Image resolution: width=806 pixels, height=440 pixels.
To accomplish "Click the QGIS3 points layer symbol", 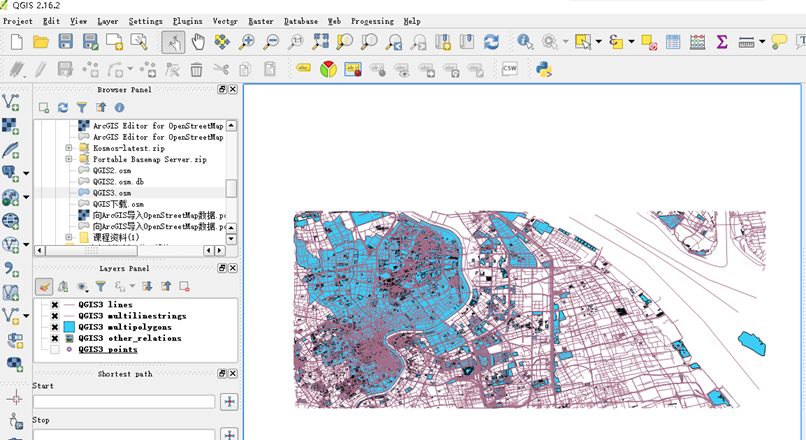I will pos(69,350).
